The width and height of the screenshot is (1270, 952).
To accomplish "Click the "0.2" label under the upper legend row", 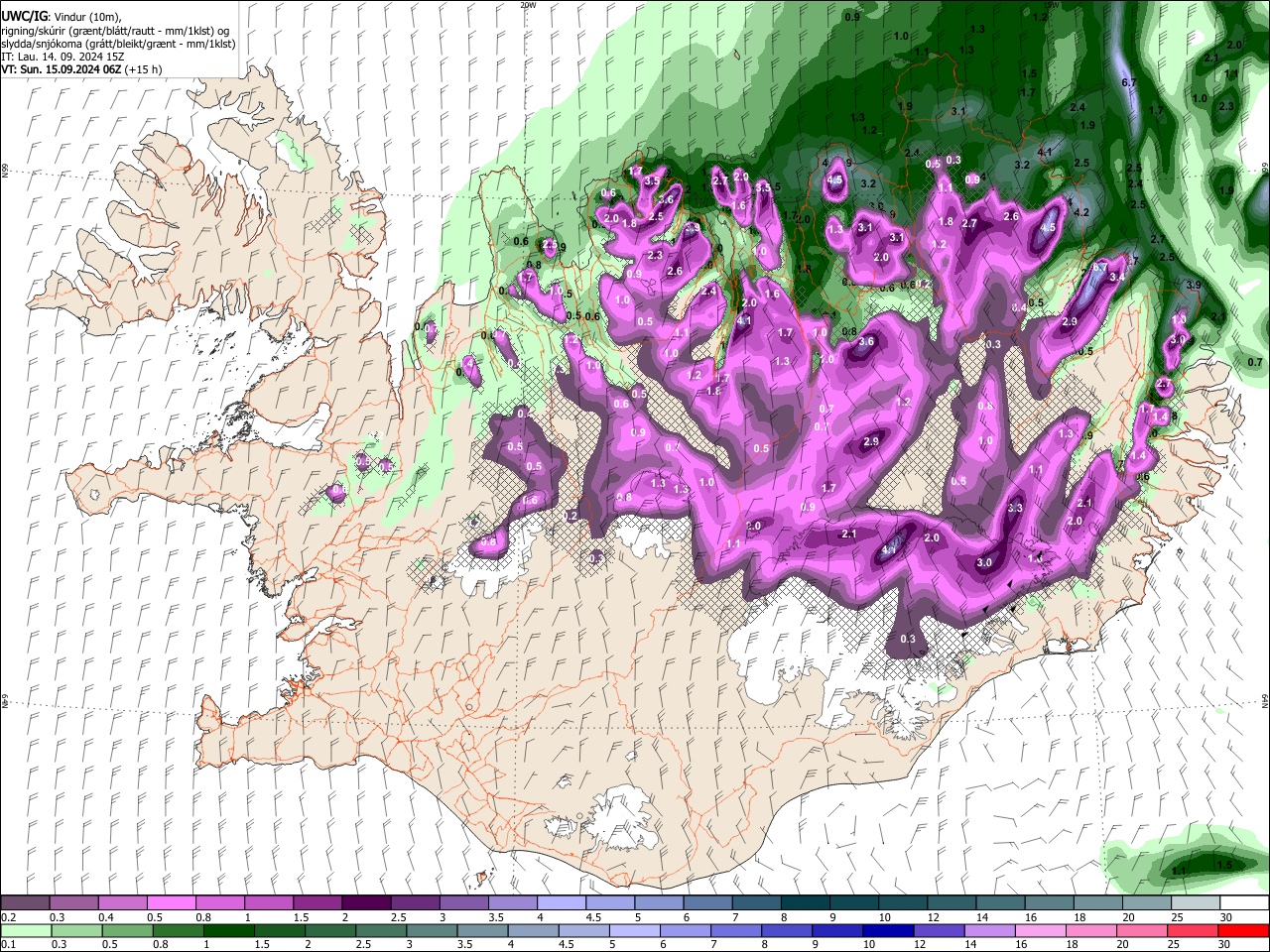I will (9, 917).
